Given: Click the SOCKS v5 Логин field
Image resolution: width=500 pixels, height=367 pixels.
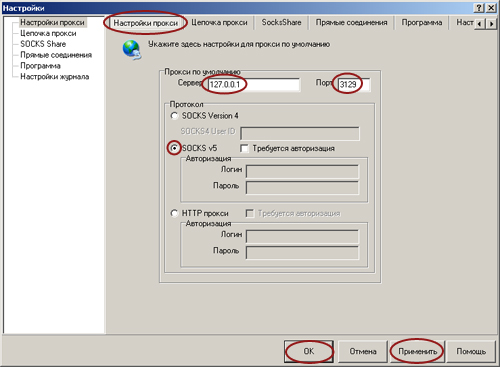Looking at the screenshot, I should tap(302, 171).
